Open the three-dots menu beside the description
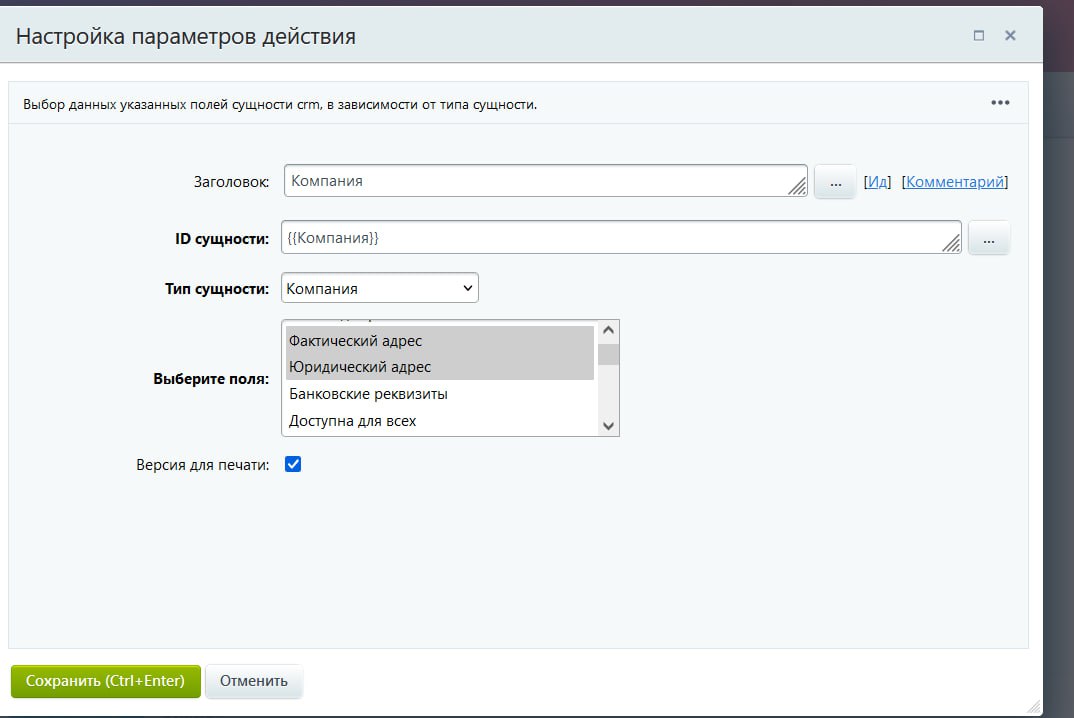The height and width of the screenshot is (718, 1074). tap(1000, 103)
